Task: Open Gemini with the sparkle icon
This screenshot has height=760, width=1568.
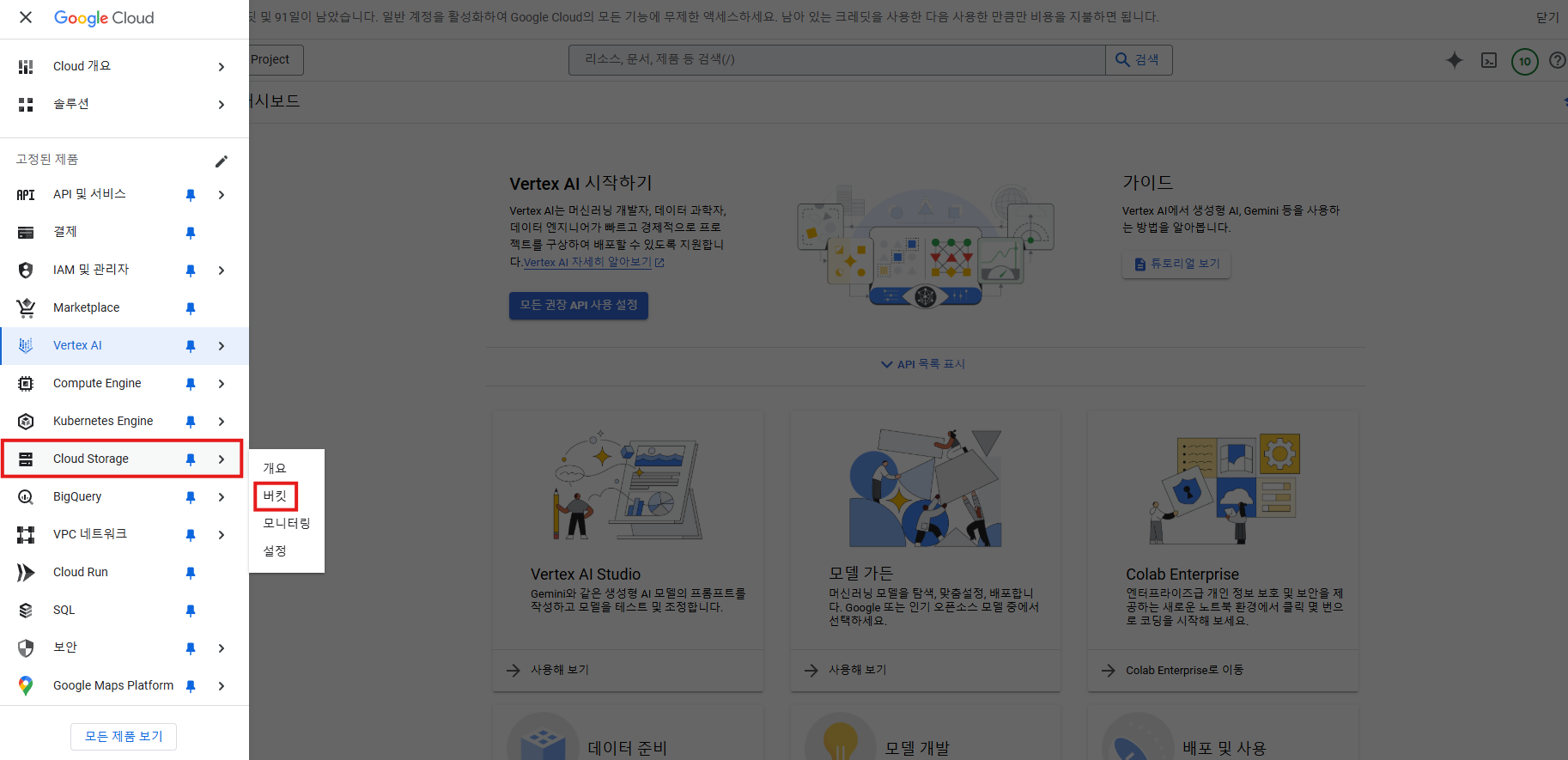Action: point(1454,60)
